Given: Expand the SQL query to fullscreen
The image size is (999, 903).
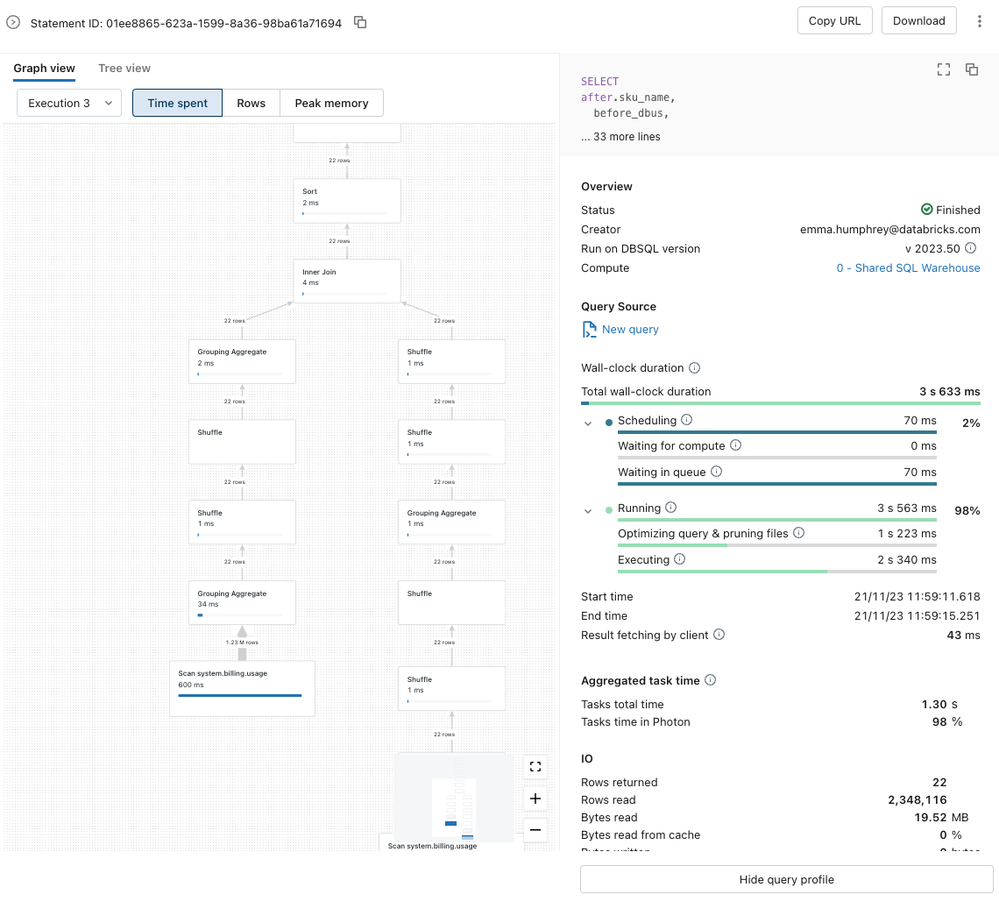Looking at the screenshot, I should tap(943, 69).
